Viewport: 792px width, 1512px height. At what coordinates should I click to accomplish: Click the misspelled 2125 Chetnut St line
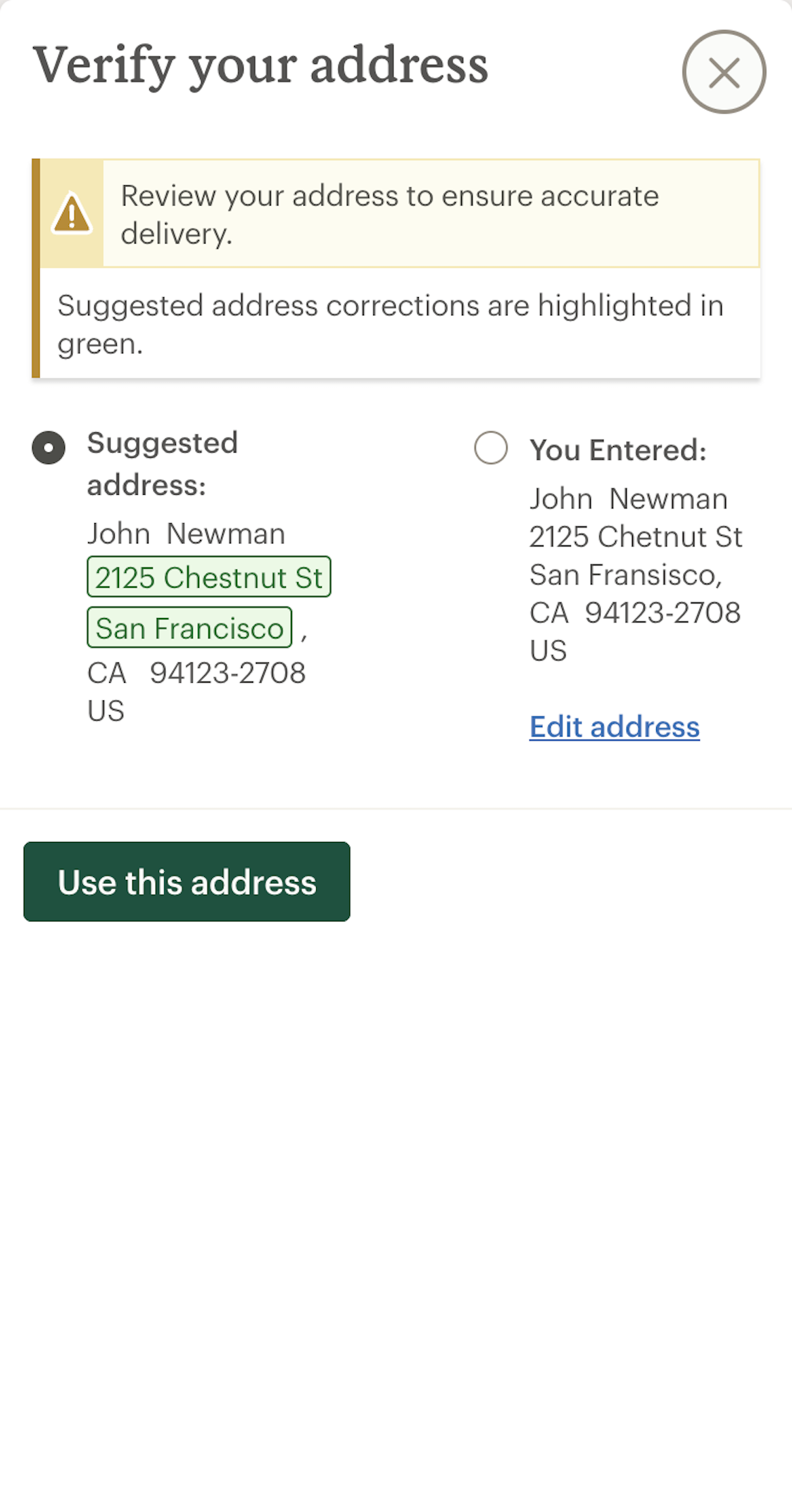635,536
